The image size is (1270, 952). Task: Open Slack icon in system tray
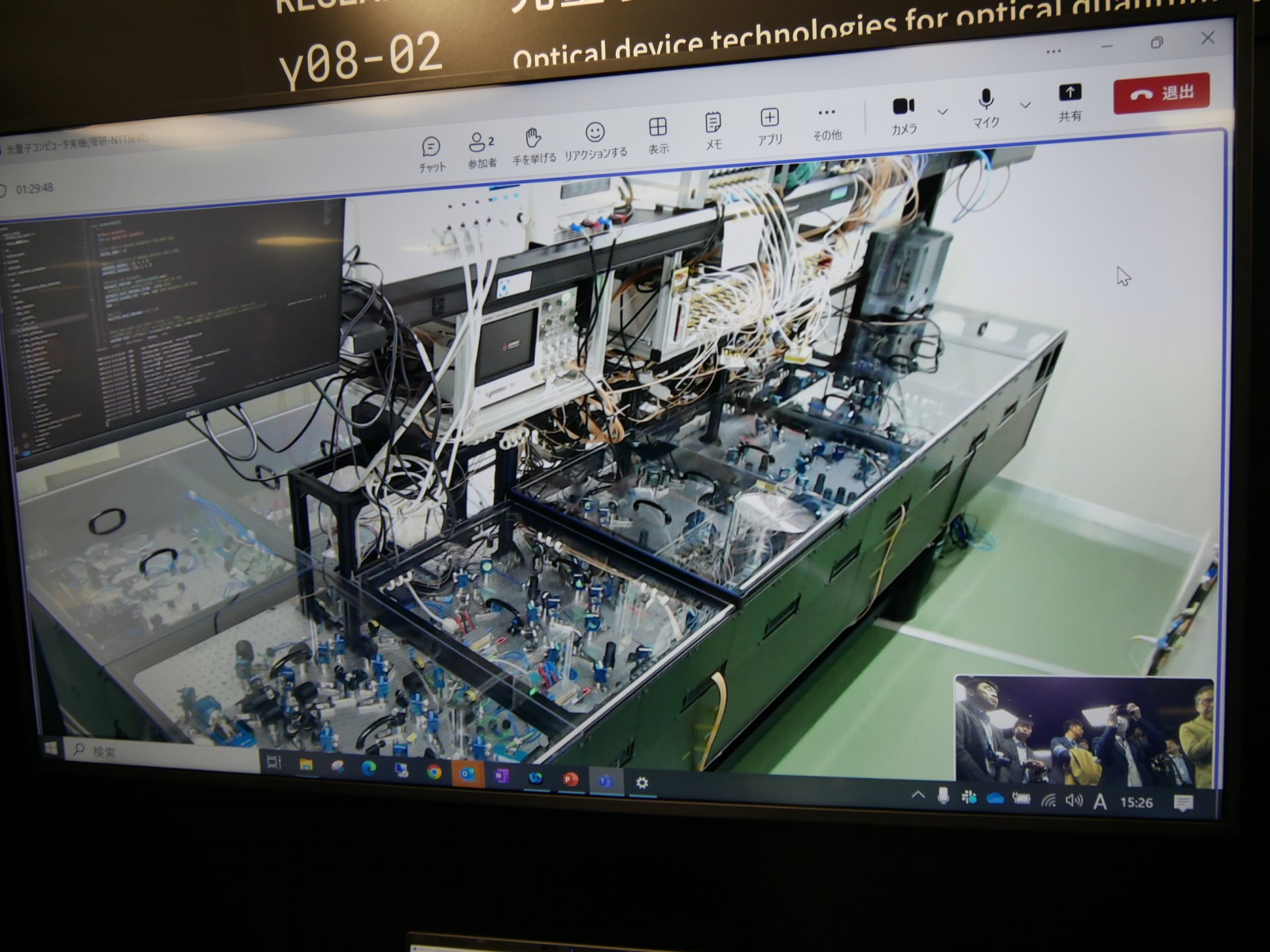(x=968, y=797)
